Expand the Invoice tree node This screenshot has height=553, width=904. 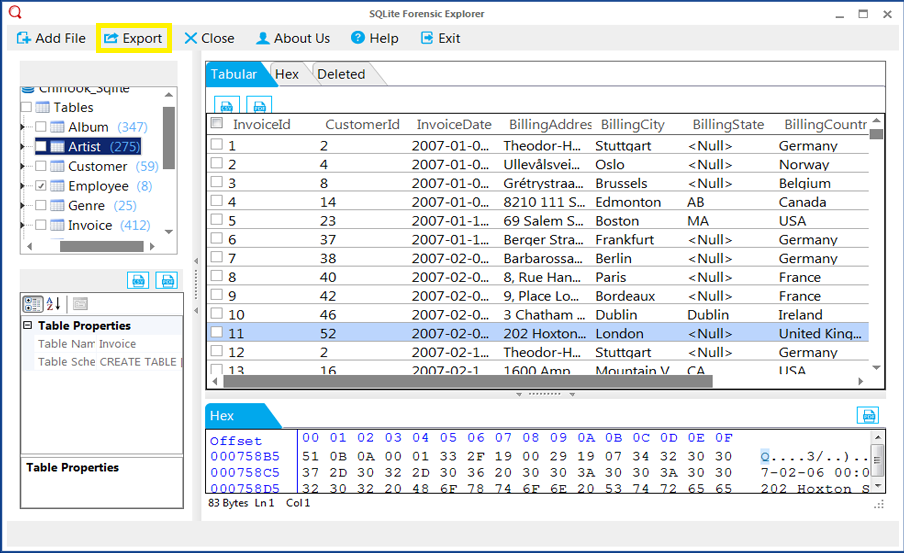23,225
